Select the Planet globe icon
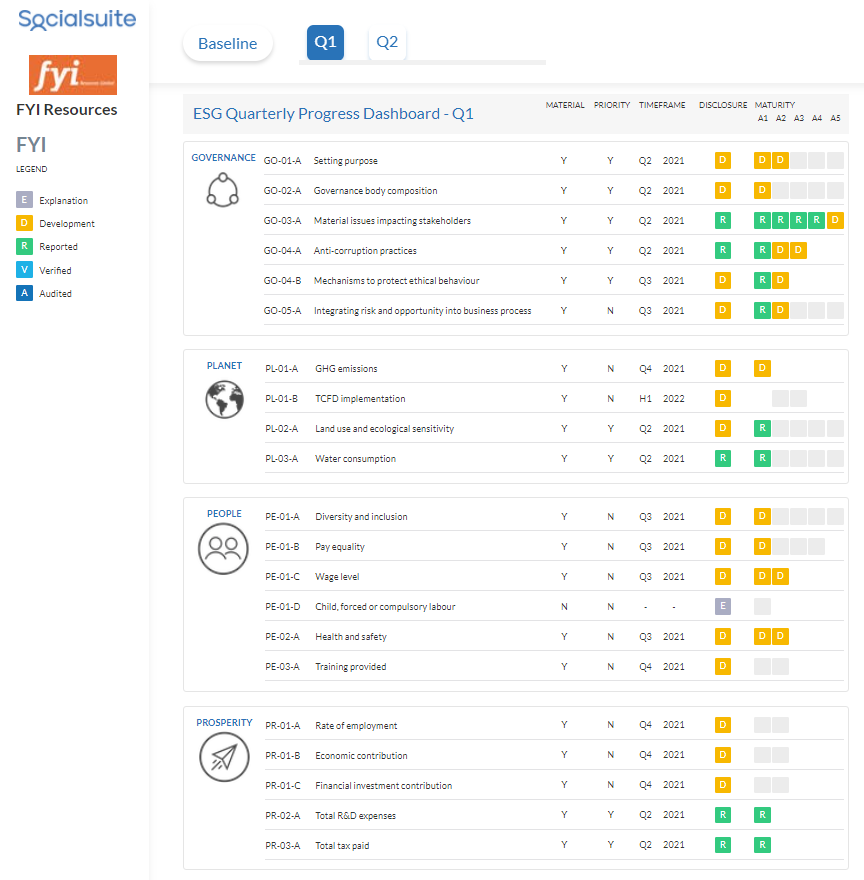The image size is (864, 880). (x=225, y=400)
